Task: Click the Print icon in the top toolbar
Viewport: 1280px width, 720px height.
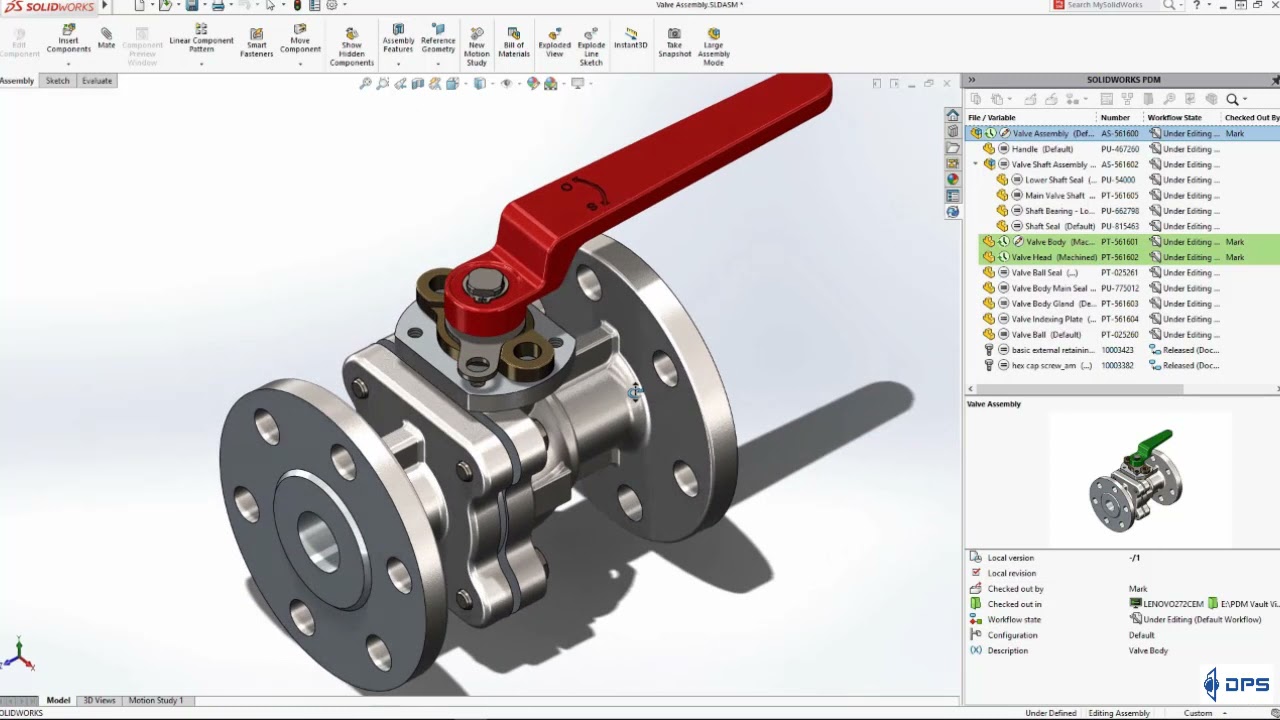Action: tap(217, 6)
